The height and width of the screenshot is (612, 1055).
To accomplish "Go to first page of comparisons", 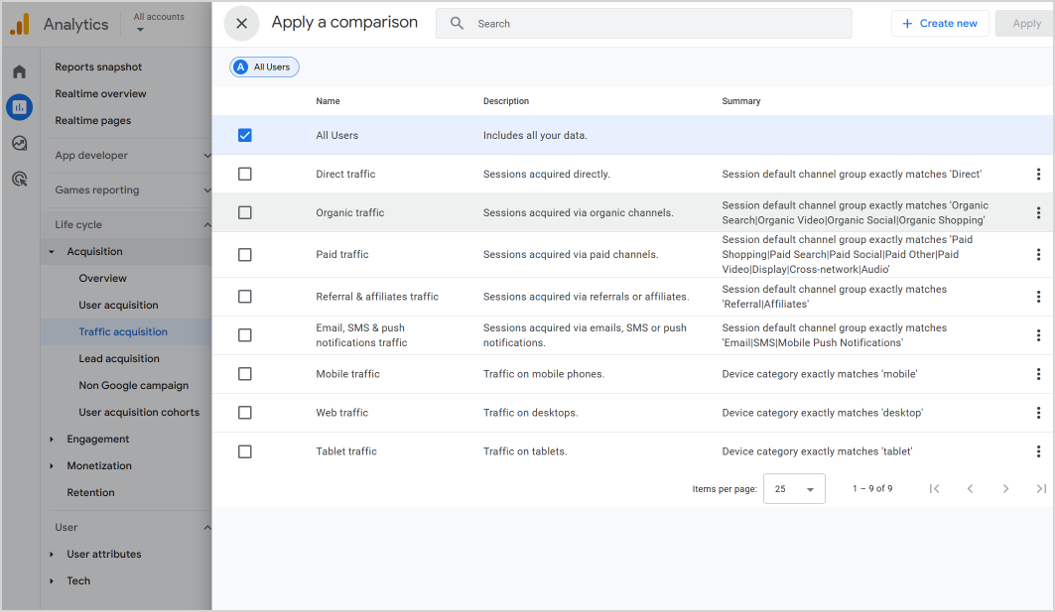I will tap(935, 489).
